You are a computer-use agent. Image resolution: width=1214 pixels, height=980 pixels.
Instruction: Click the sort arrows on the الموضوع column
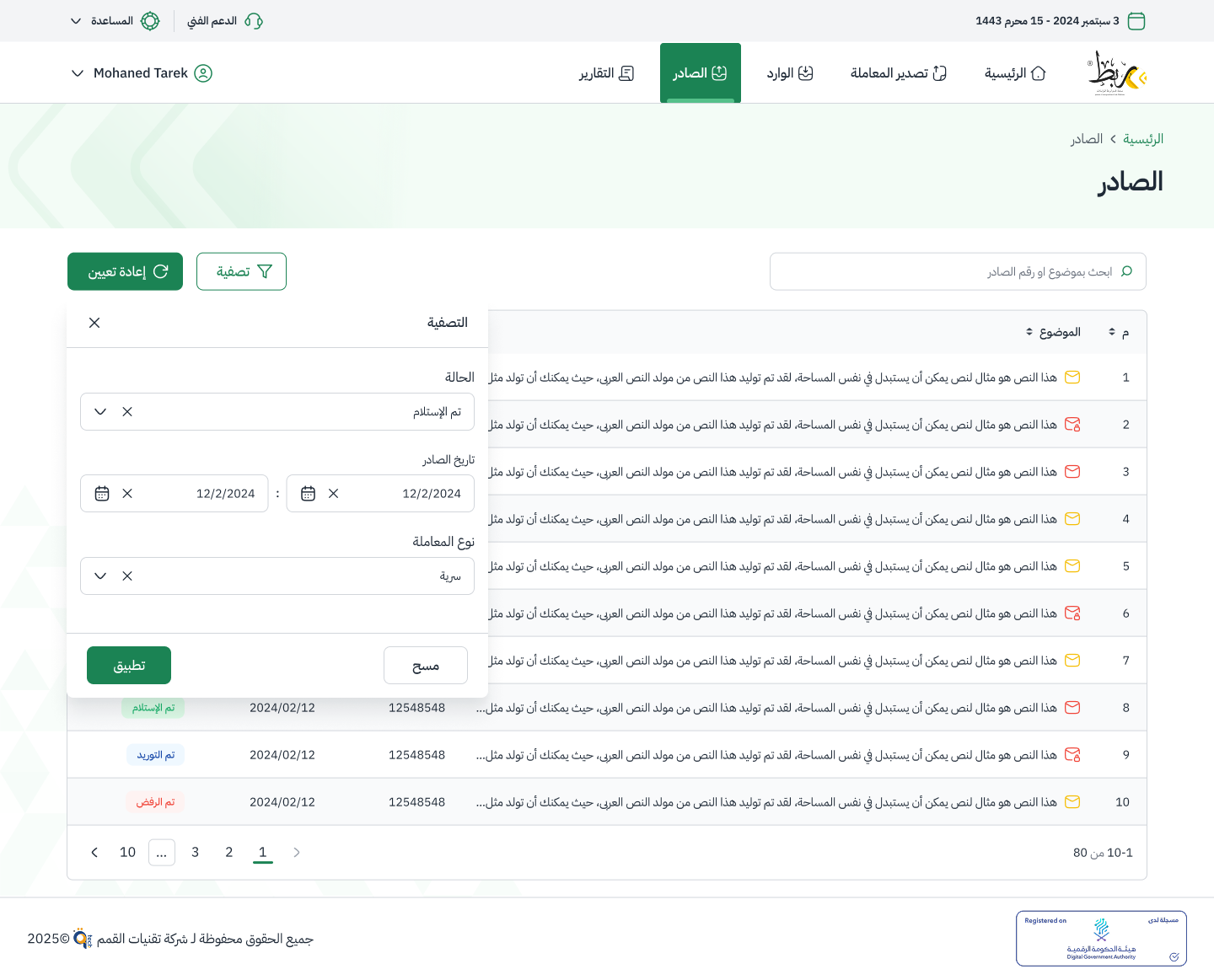coord(1028,331)
